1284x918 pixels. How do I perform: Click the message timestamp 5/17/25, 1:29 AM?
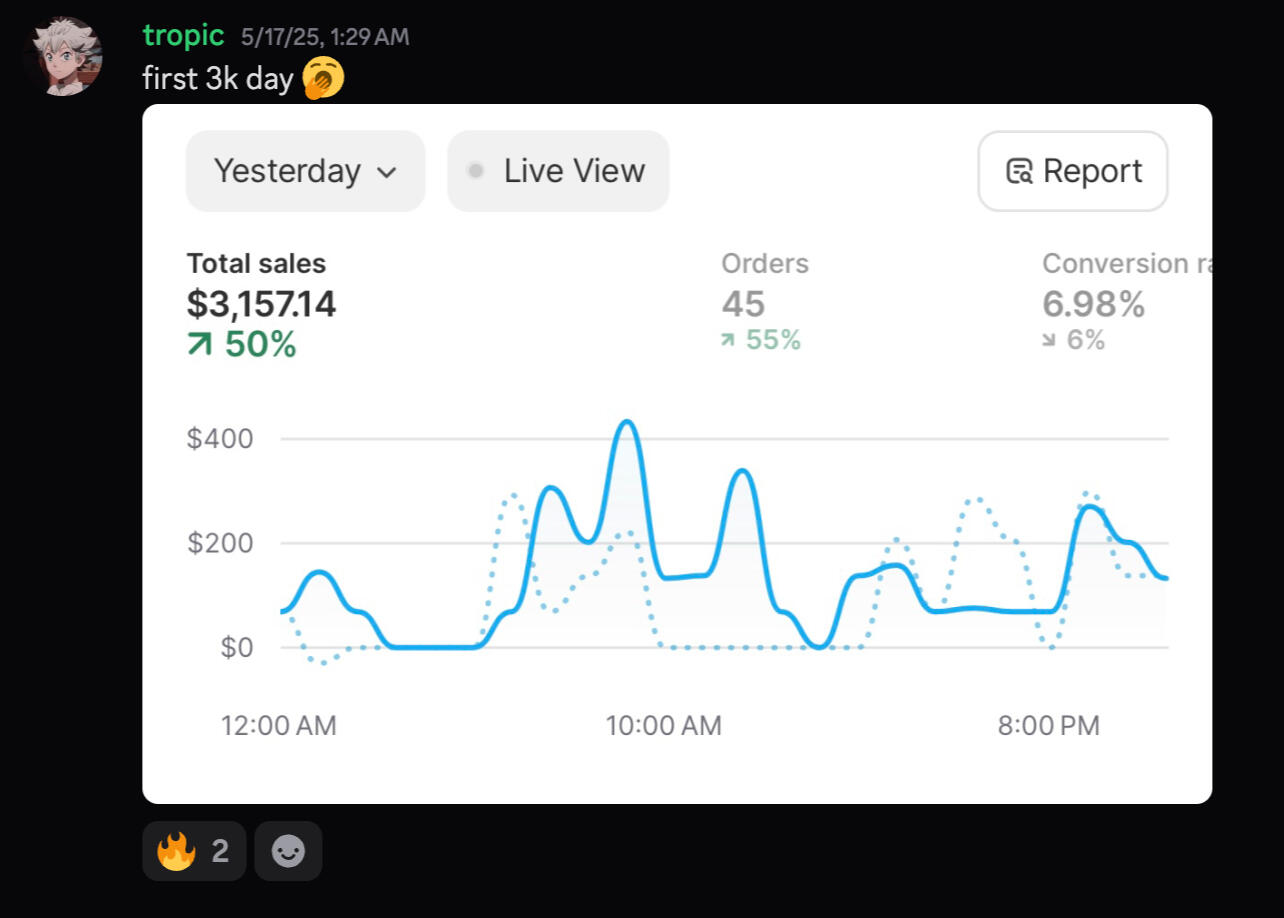325,37
